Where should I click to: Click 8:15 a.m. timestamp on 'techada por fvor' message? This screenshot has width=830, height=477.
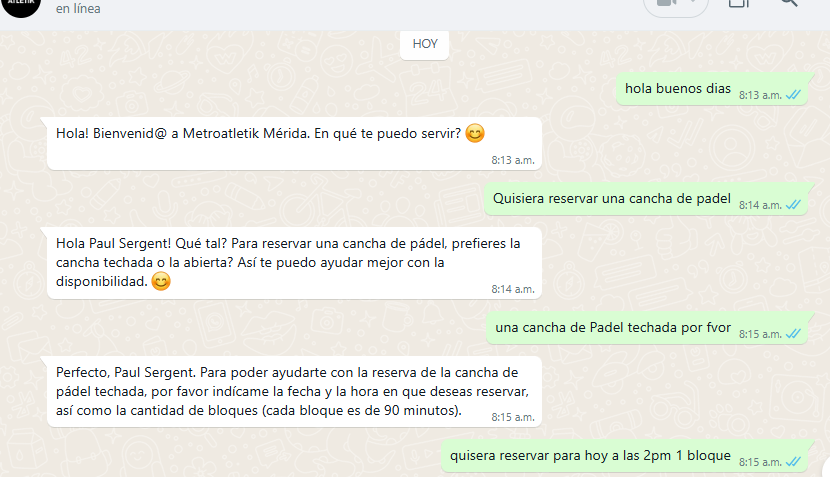(x=760, y=335)
